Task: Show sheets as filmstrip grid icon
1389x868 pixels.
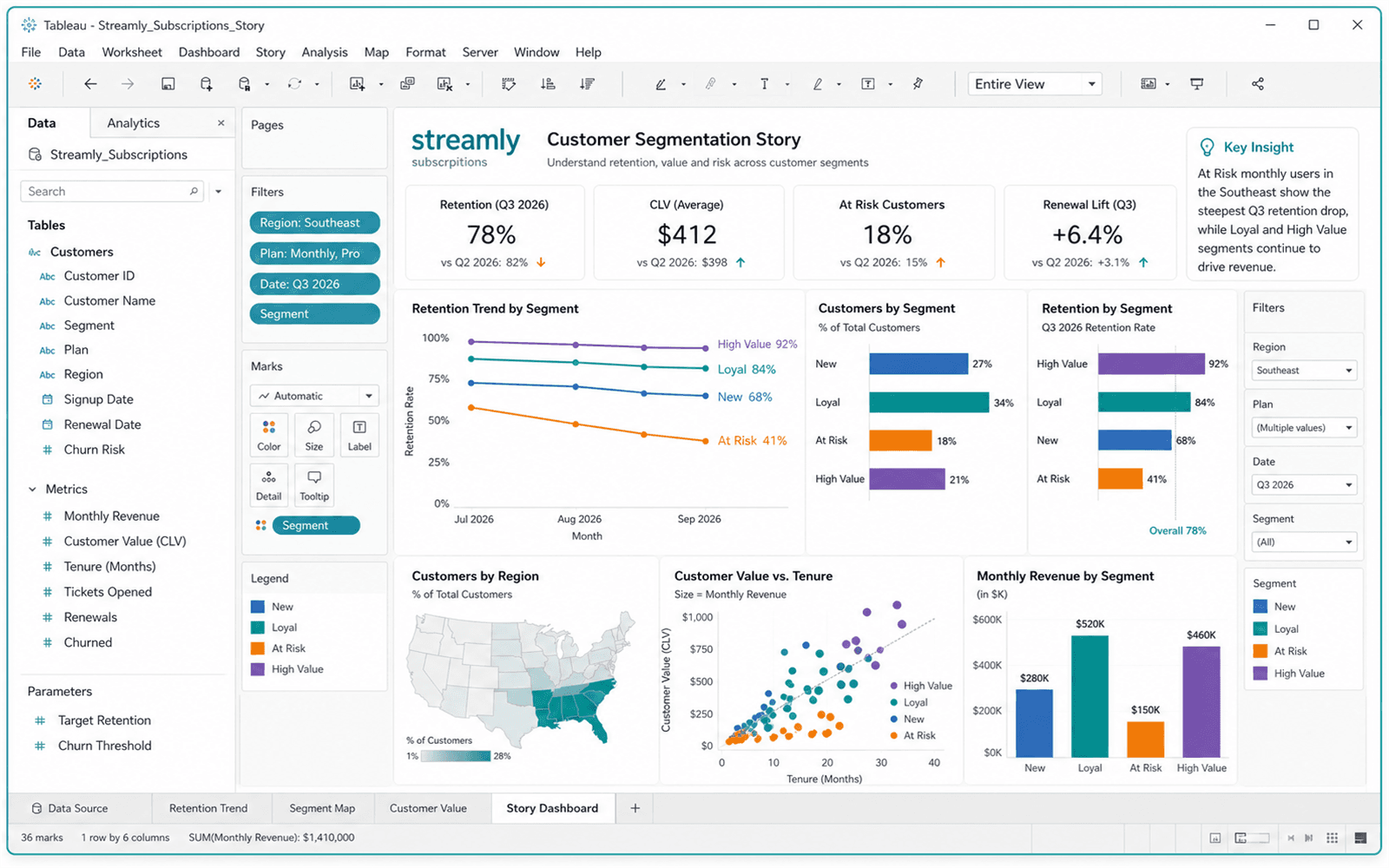Action: pos(1333,838)
